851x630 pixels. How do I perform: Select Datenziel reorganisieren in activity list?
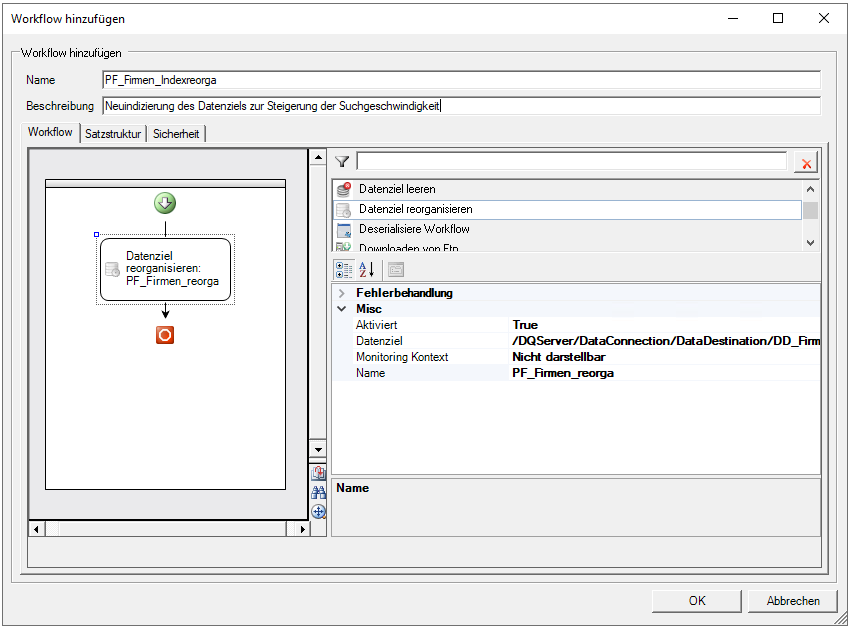tap(567, 209)
